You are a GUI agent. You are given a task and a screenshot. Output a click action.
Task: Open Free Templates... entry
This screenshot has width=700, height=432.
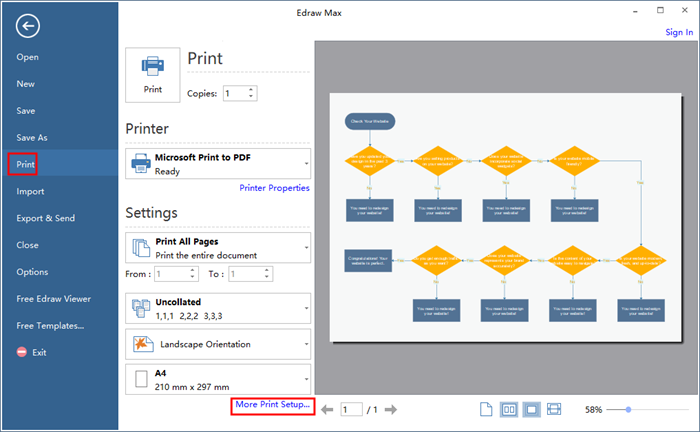(50, 326)
